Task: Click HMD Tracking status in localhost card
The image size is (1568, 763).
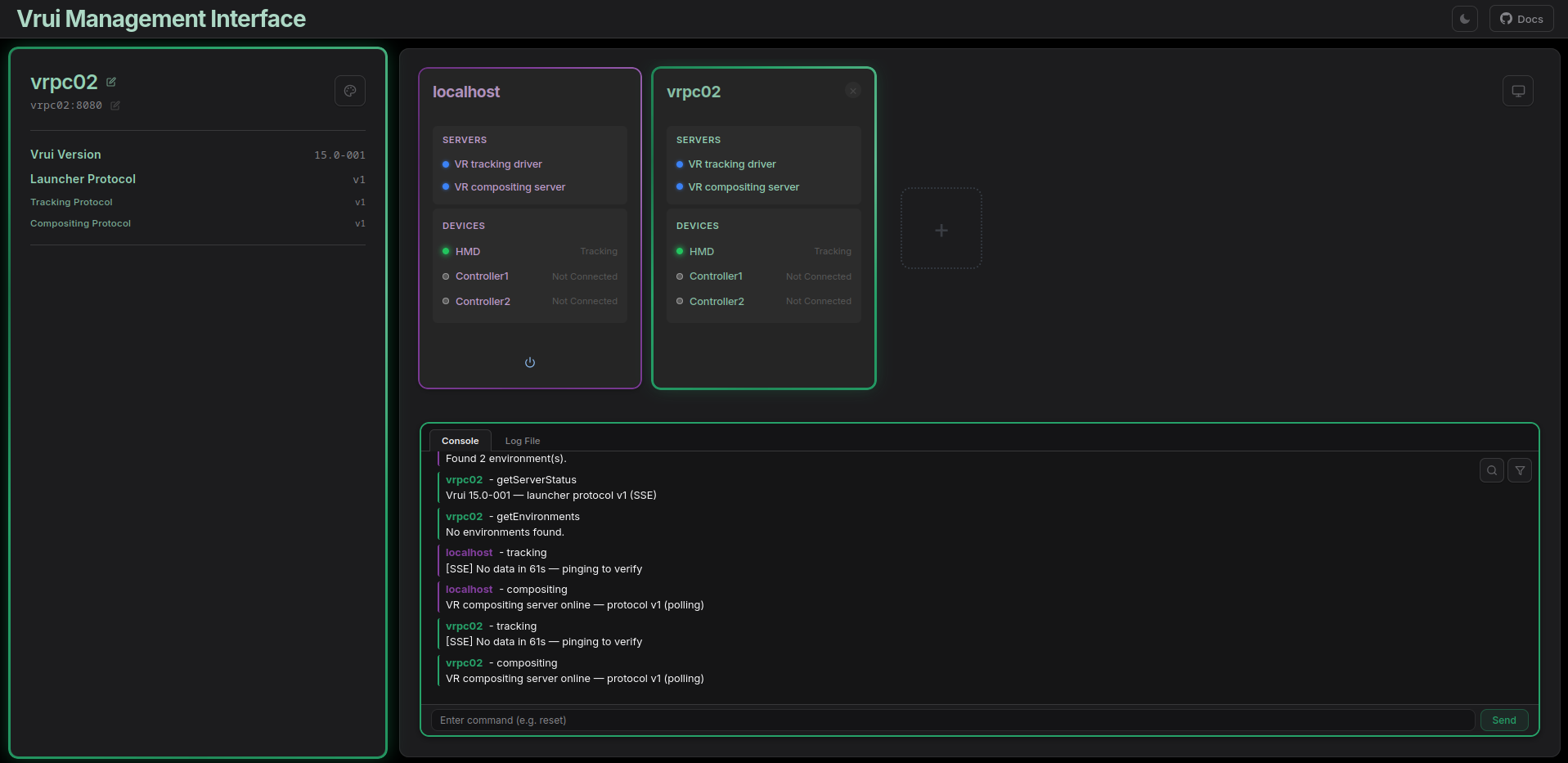Action: pyautogui.click(x=599, y=252)
